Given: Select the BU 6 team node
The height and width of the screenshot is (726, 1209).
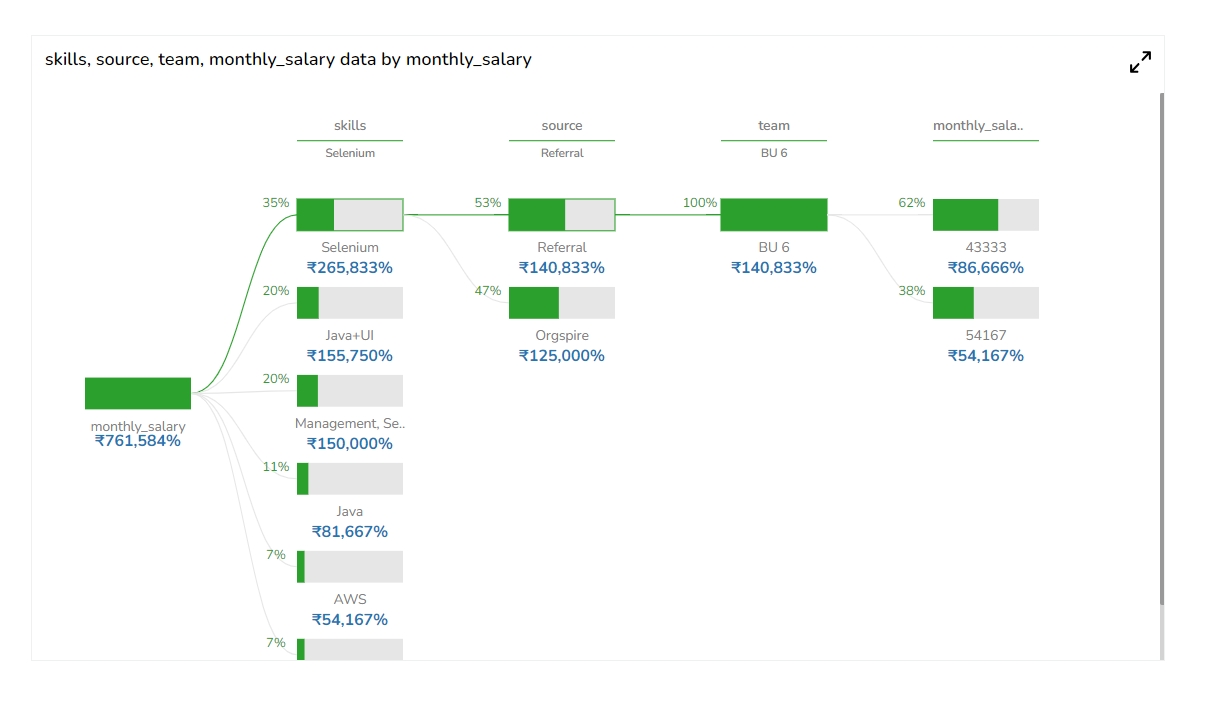Looking at the screenshot, I should (x=774, y=215).
